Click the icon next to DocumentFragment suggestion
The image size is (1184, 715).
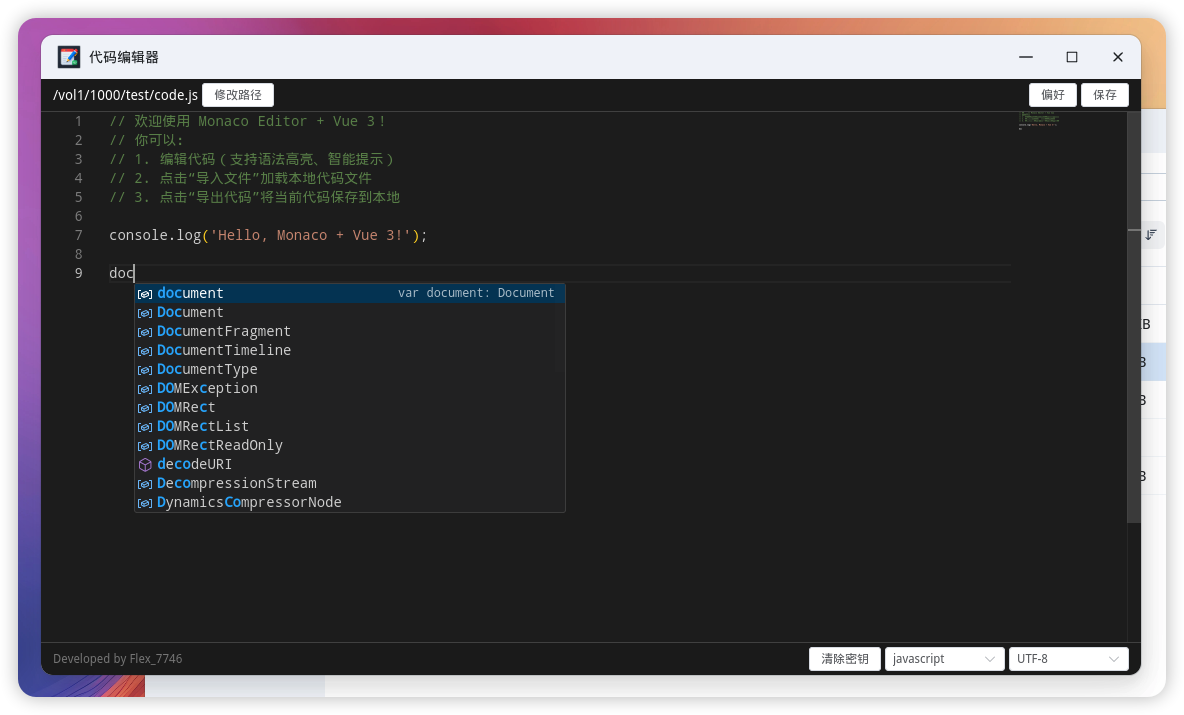[x=145, y=332]
